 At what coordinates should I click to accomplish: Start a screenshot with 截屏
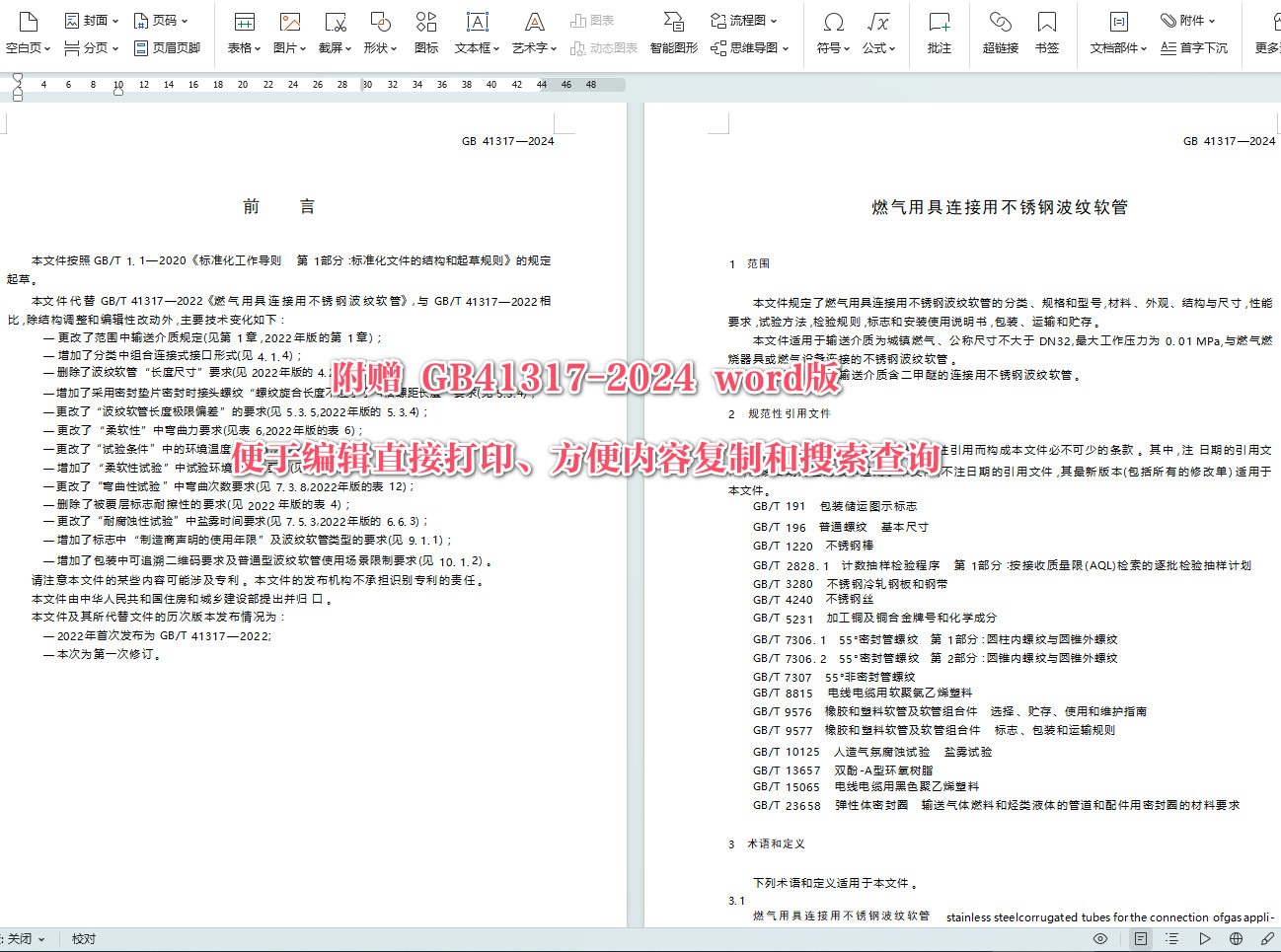(336, 32)
